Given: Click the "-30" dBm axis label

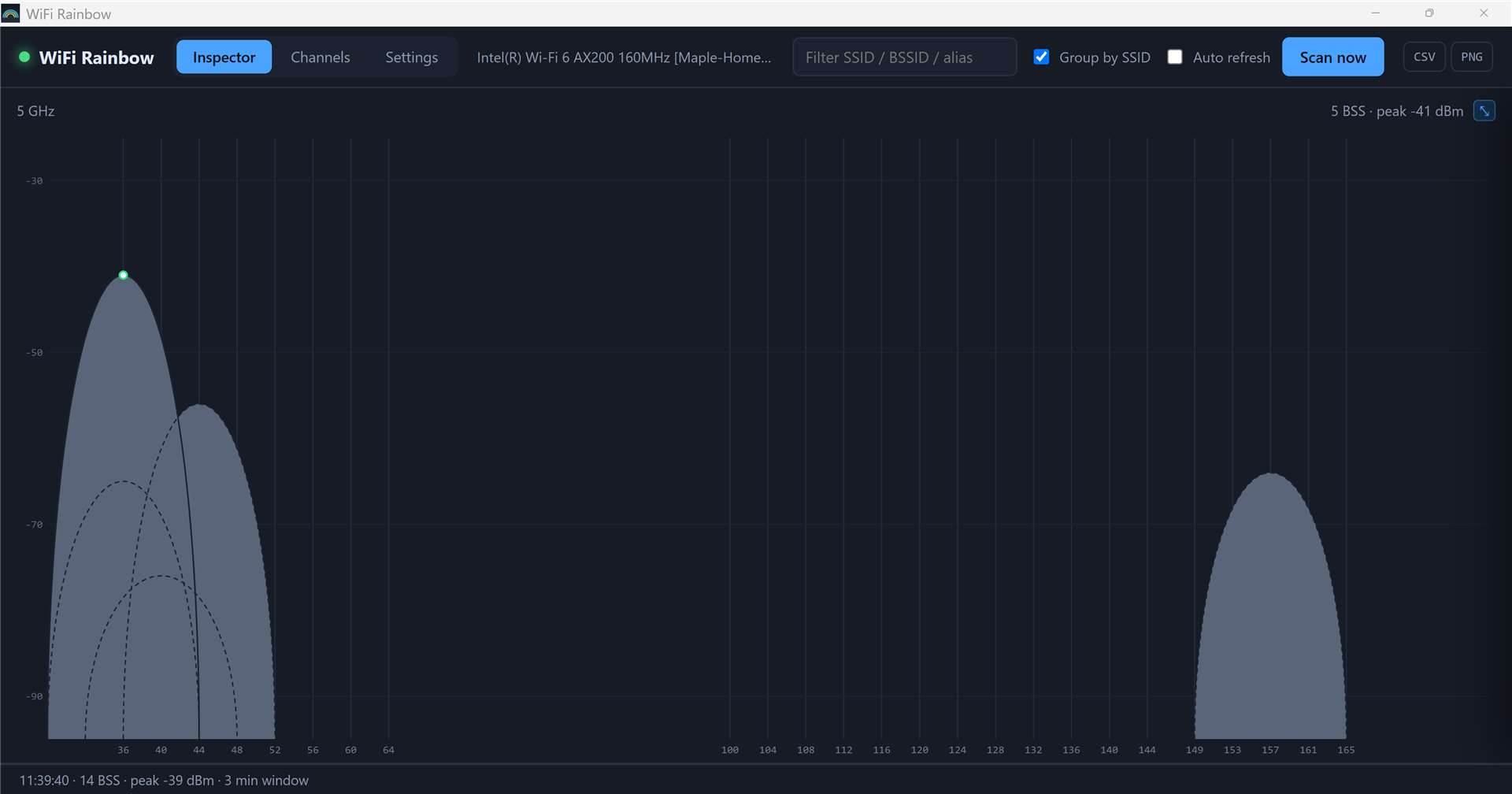Looking at the screenshot, I should click(x=34, y=180).
